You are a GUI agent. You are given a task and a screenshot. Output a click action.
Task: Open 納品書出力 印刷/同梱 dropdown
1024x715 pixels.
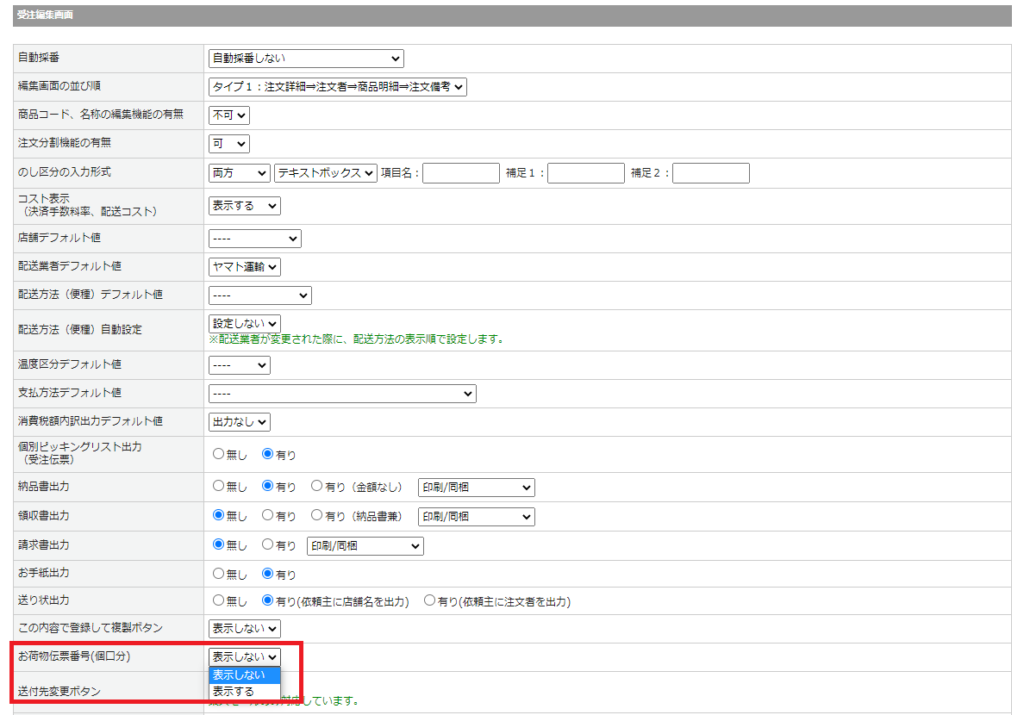point(476,487)
